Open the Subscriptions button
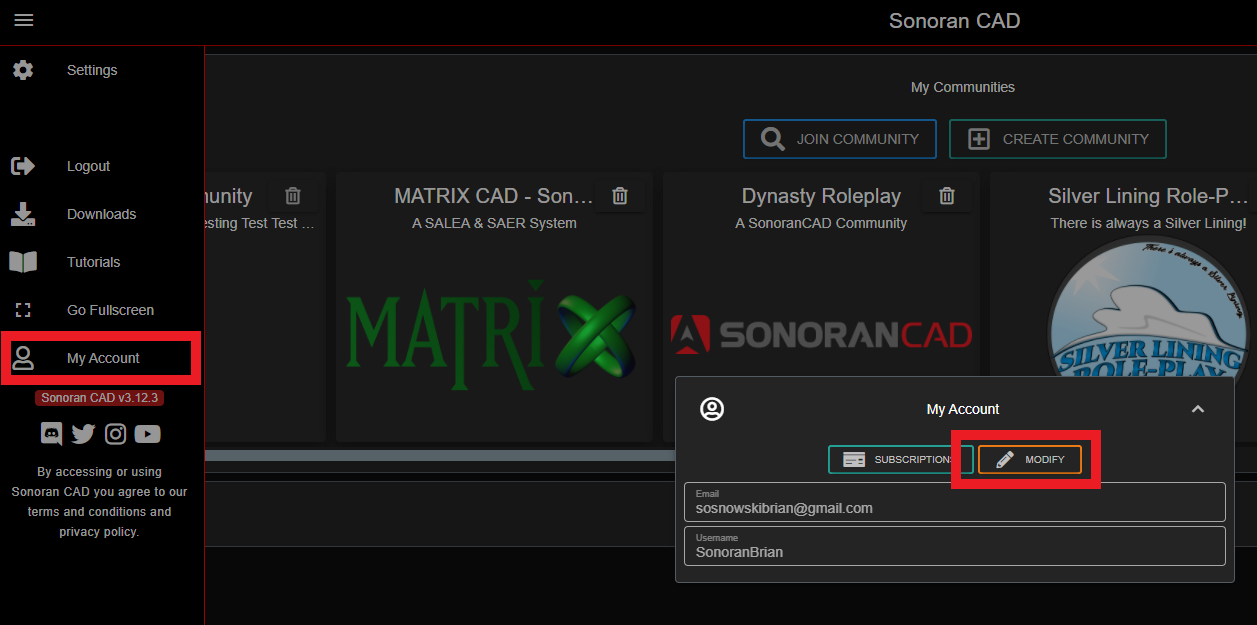The width and height of the screenshot is (1257, 625). pos(900,459)
